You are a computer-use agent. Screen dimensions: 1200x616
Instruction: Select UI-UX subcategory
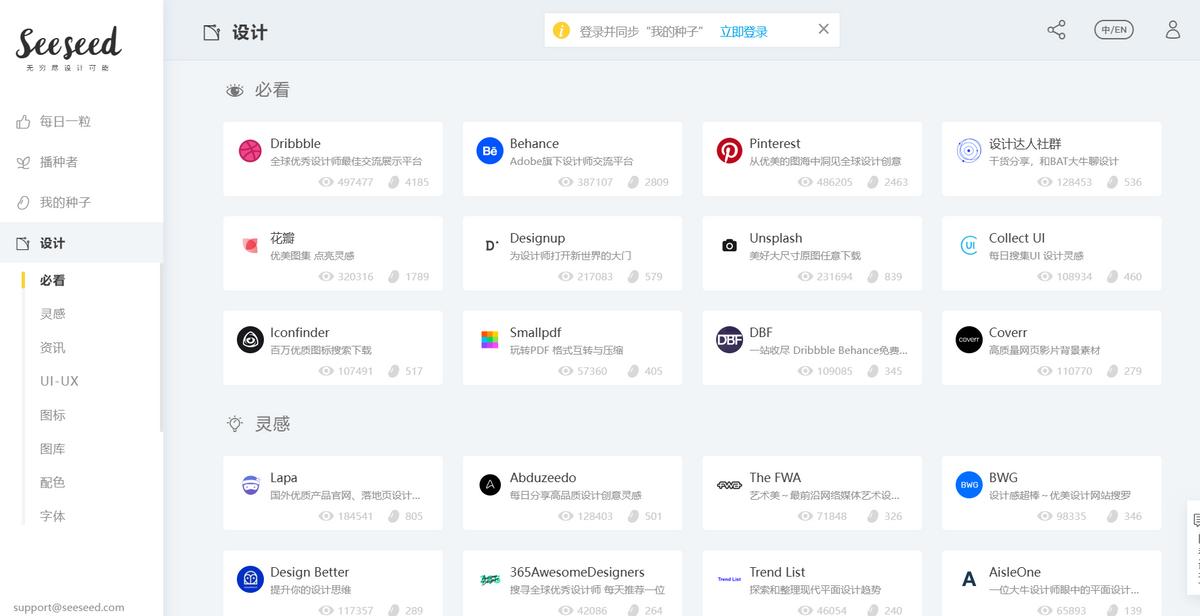[x=59, y=381]
